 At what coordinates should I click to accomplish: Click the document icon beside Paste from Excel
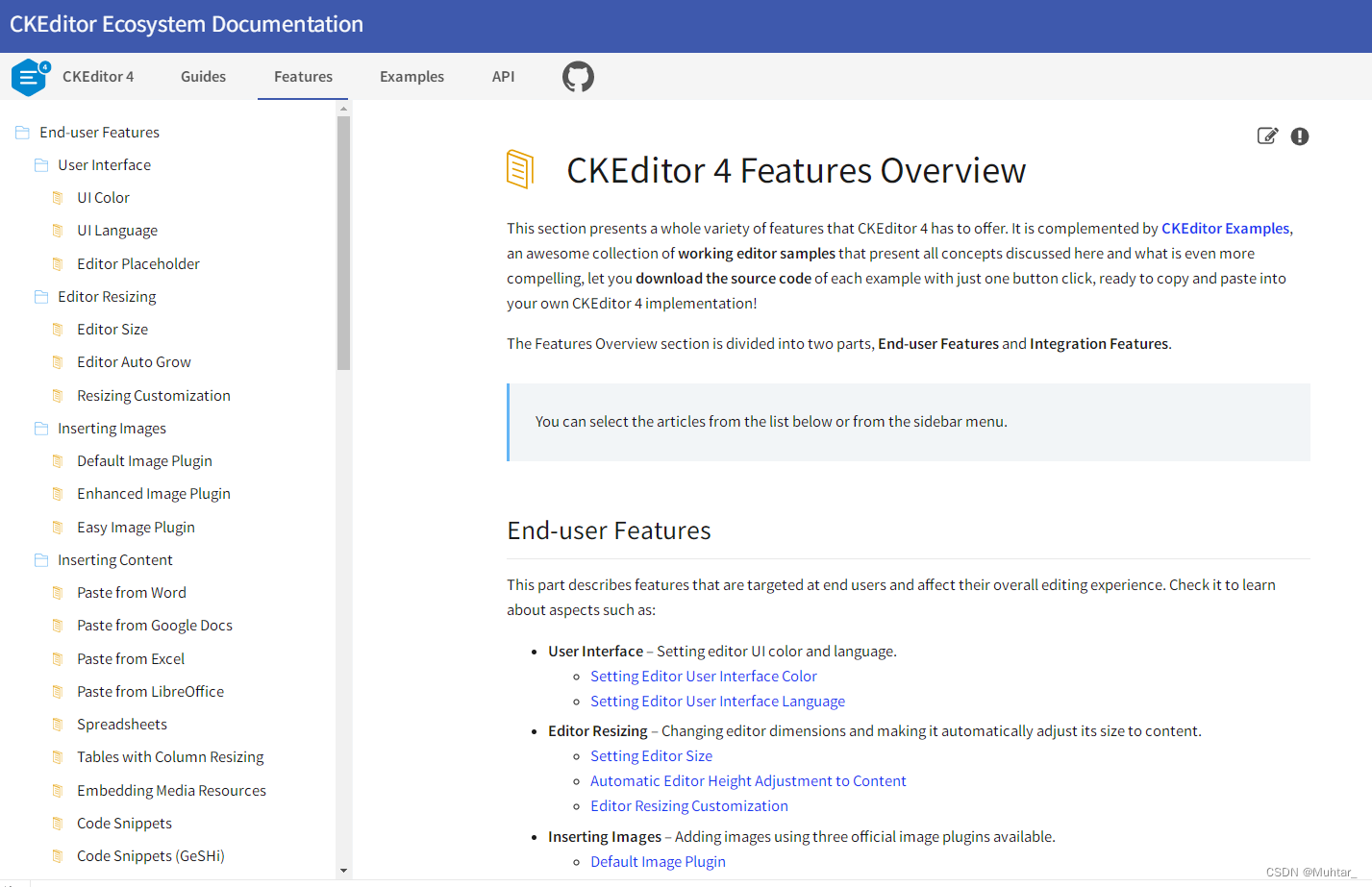pyautogui.click(x=58, y=659)
